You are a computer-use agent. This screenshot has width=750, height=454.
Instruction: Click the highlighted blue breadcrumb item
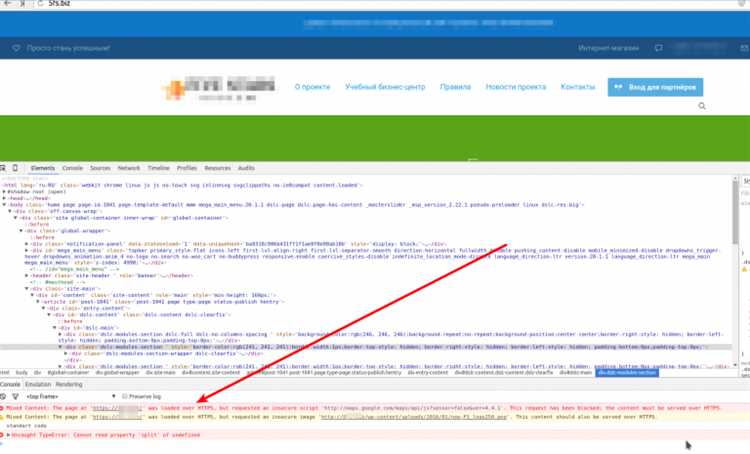[627, 373]
